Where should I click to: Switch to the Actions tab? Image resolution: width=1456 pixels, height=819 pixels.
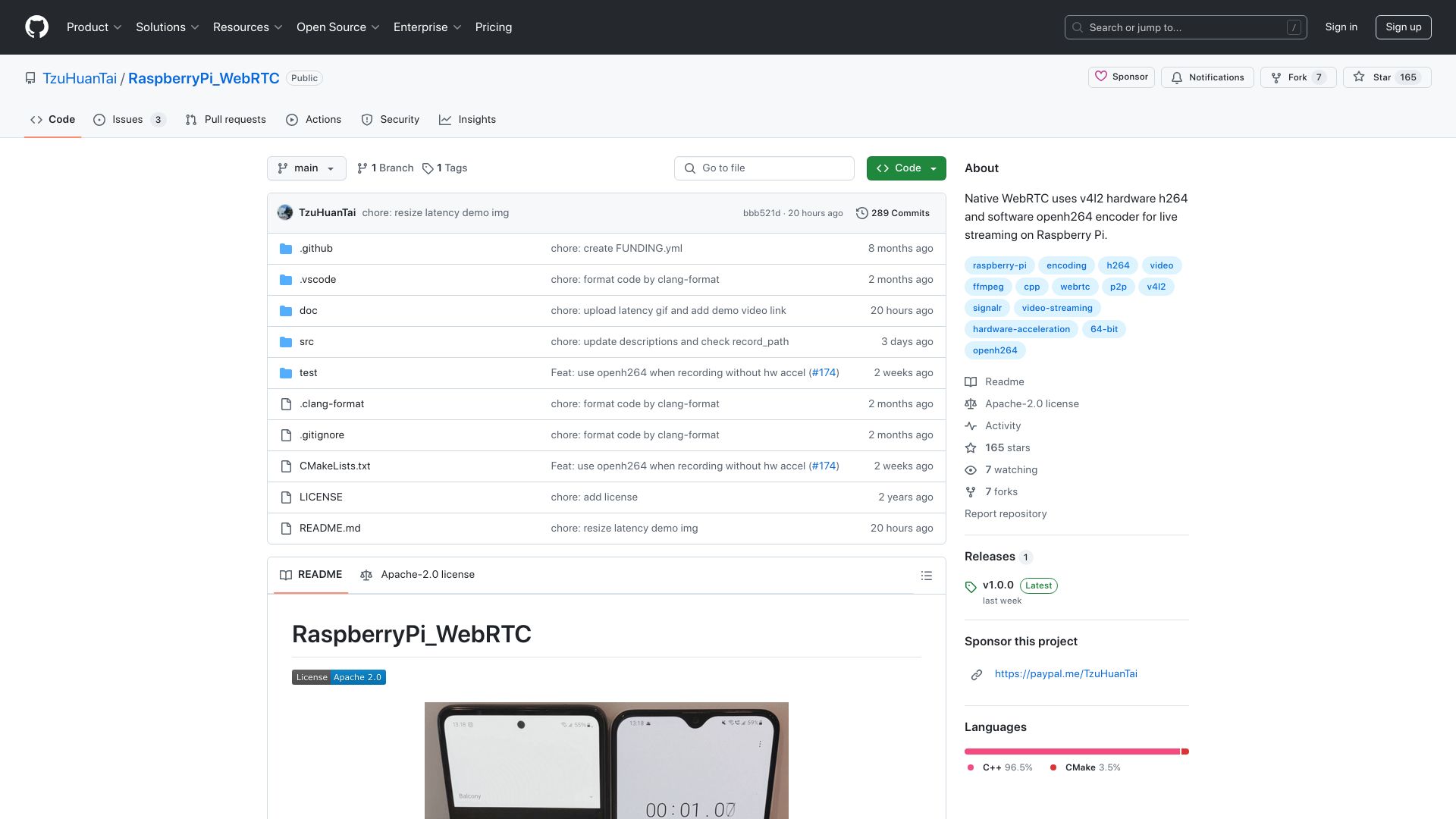(314, 120)
